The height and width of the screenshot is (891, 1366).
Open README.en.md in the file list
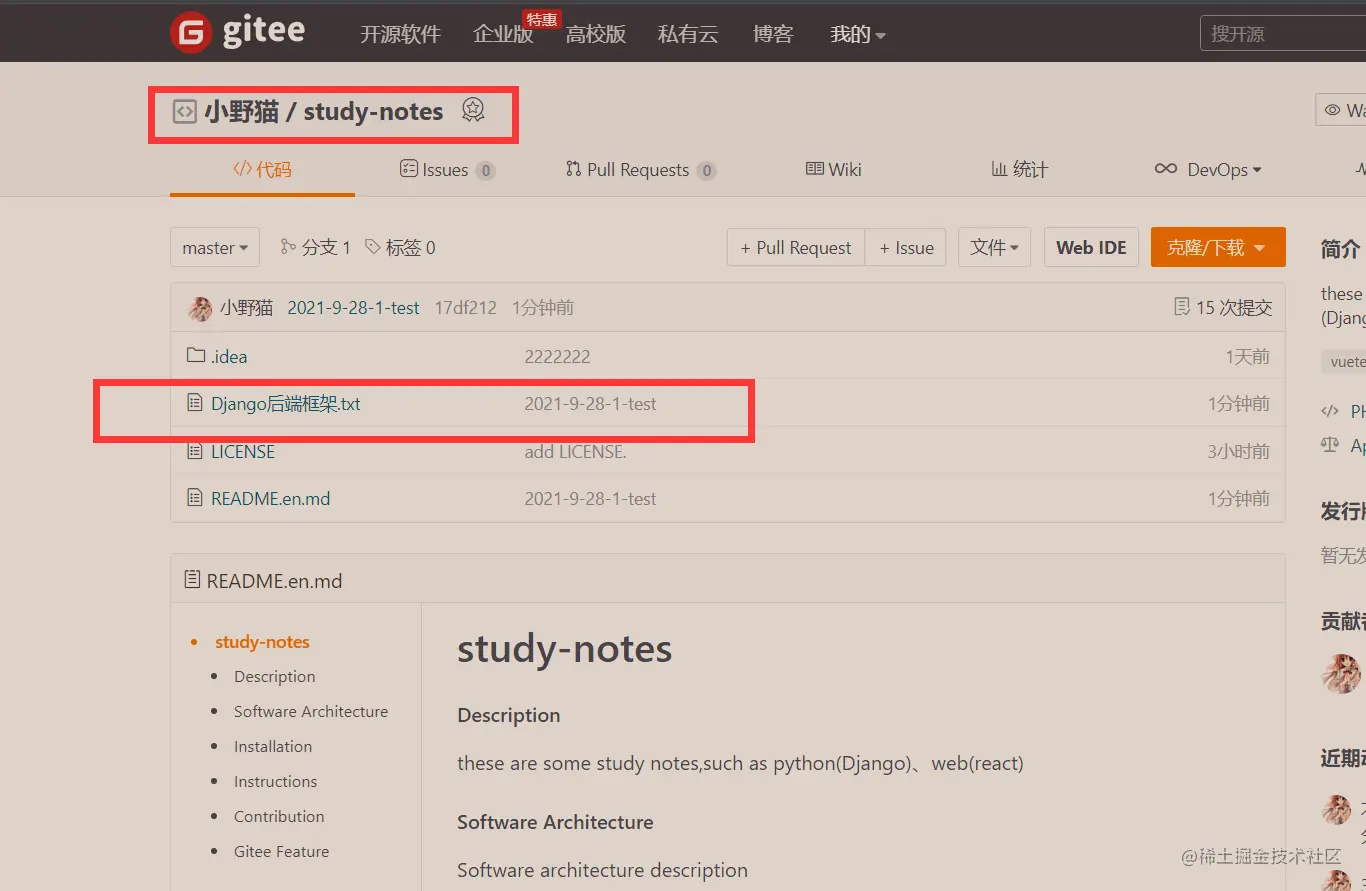pyautogui.click(x=270, y=498)
